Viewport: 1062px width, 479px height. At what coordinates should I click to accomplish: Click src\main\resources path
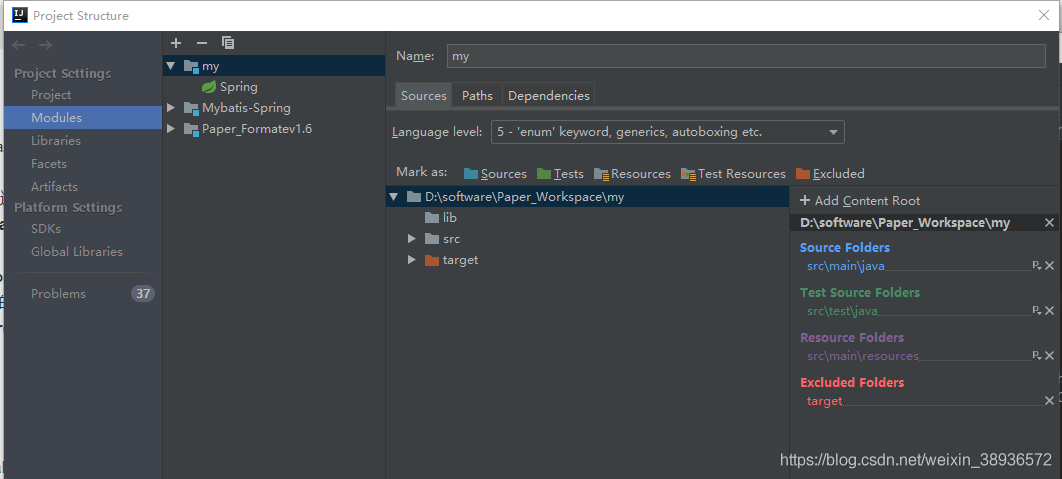(x=863, y=356)
